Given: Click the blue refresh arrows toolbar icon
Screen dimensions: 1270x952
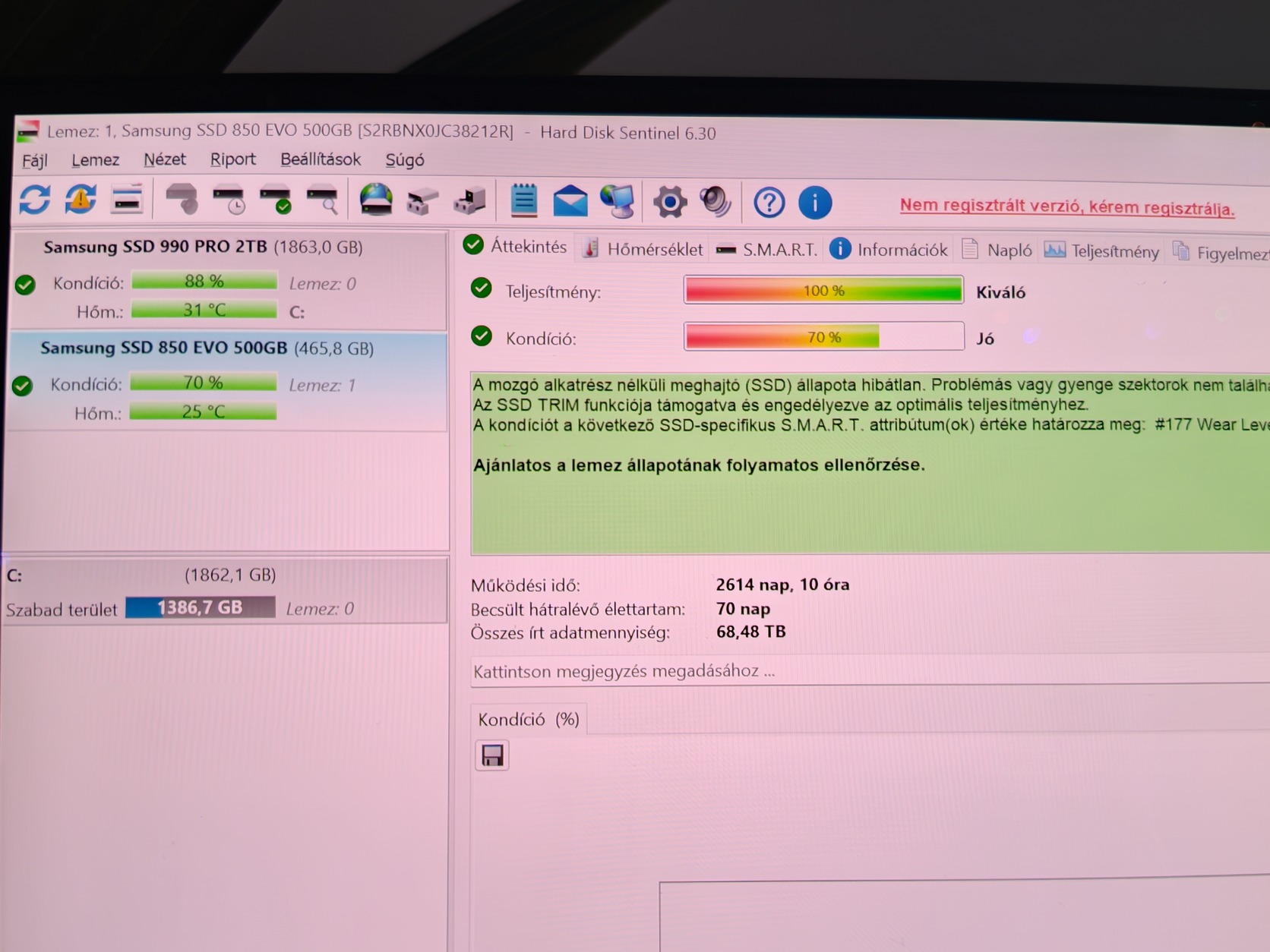Looking at the screenshot, I should (x=35, y=200).
